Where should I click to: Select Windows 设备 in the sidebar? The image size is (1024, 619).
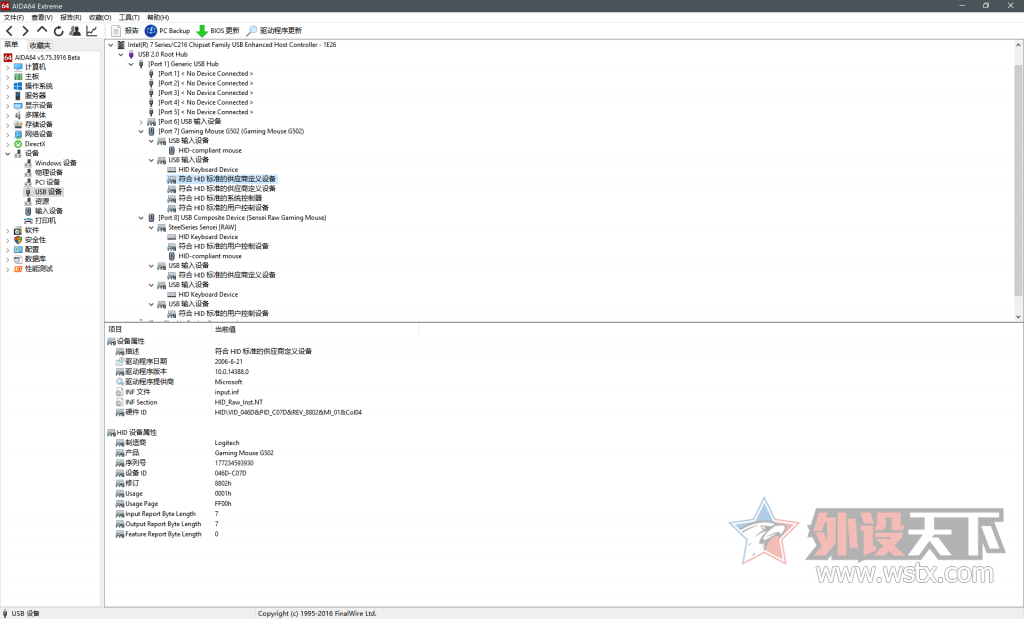[x=56, y=163]
